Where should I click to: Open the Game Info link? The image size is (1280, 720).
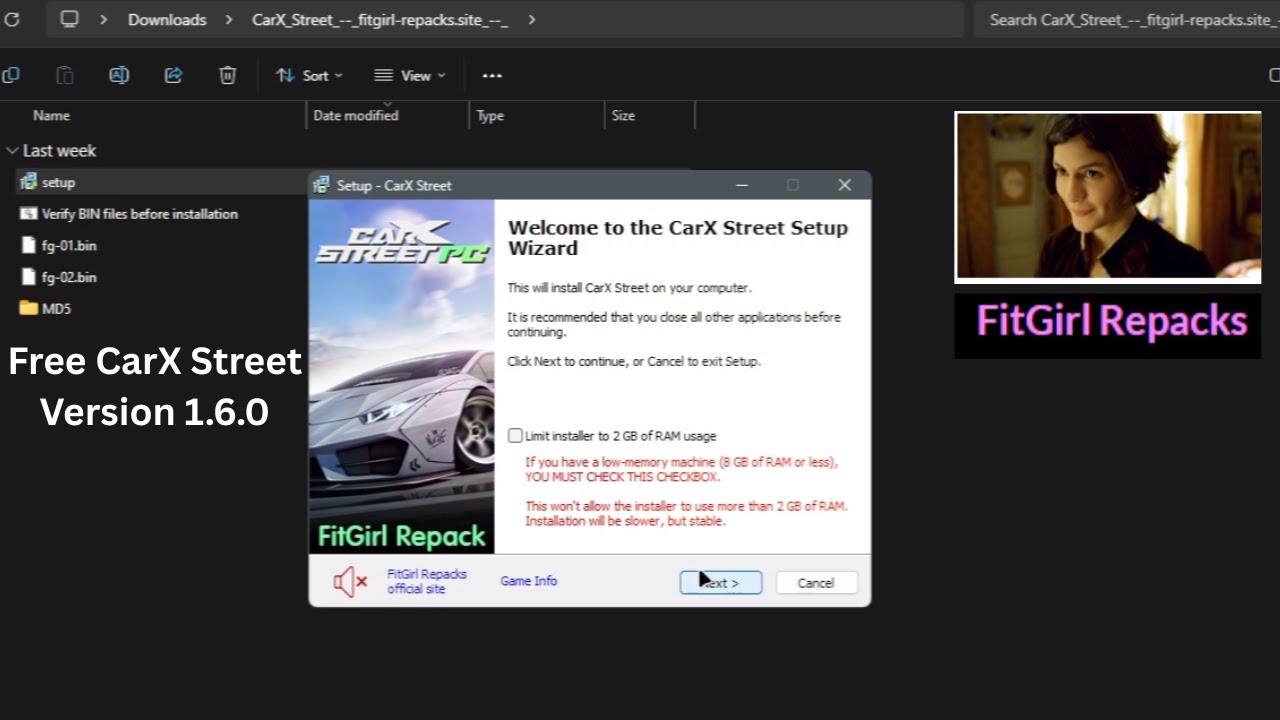529,581
